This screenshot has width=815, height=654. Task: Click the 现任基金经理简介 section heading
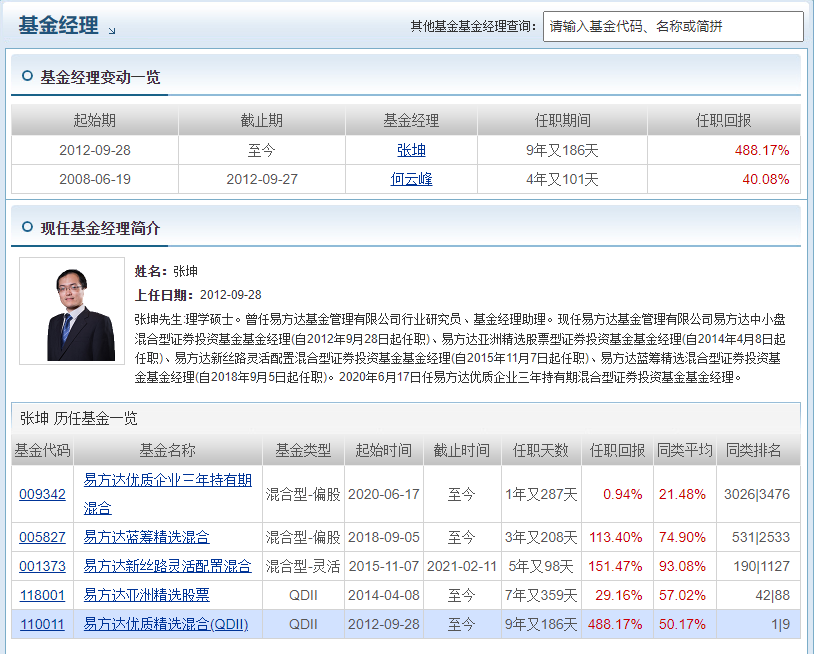(x=100, y=228)
